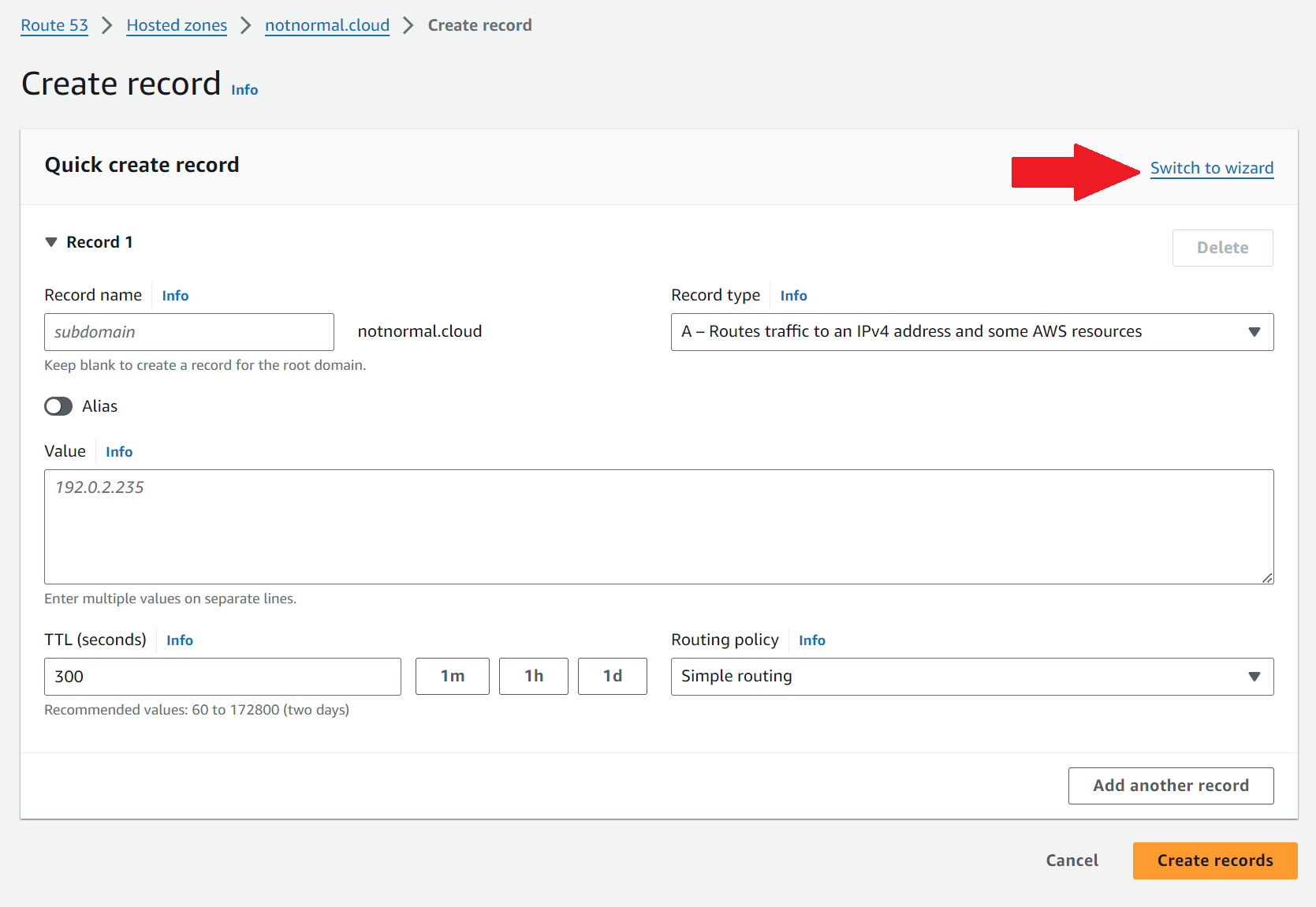Set TTL to 1 day preset
Screen dimensions: 1316x907
tap(613, 676)
